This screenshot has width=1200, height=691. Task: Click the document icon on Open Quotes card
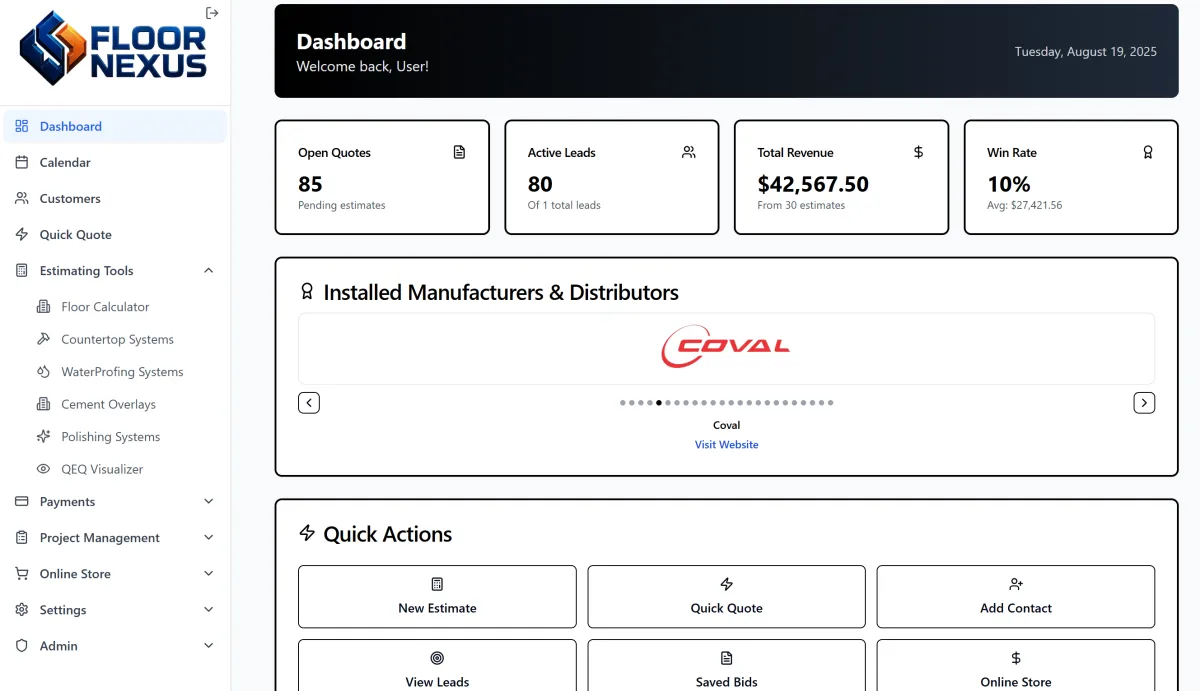point(459,152)
